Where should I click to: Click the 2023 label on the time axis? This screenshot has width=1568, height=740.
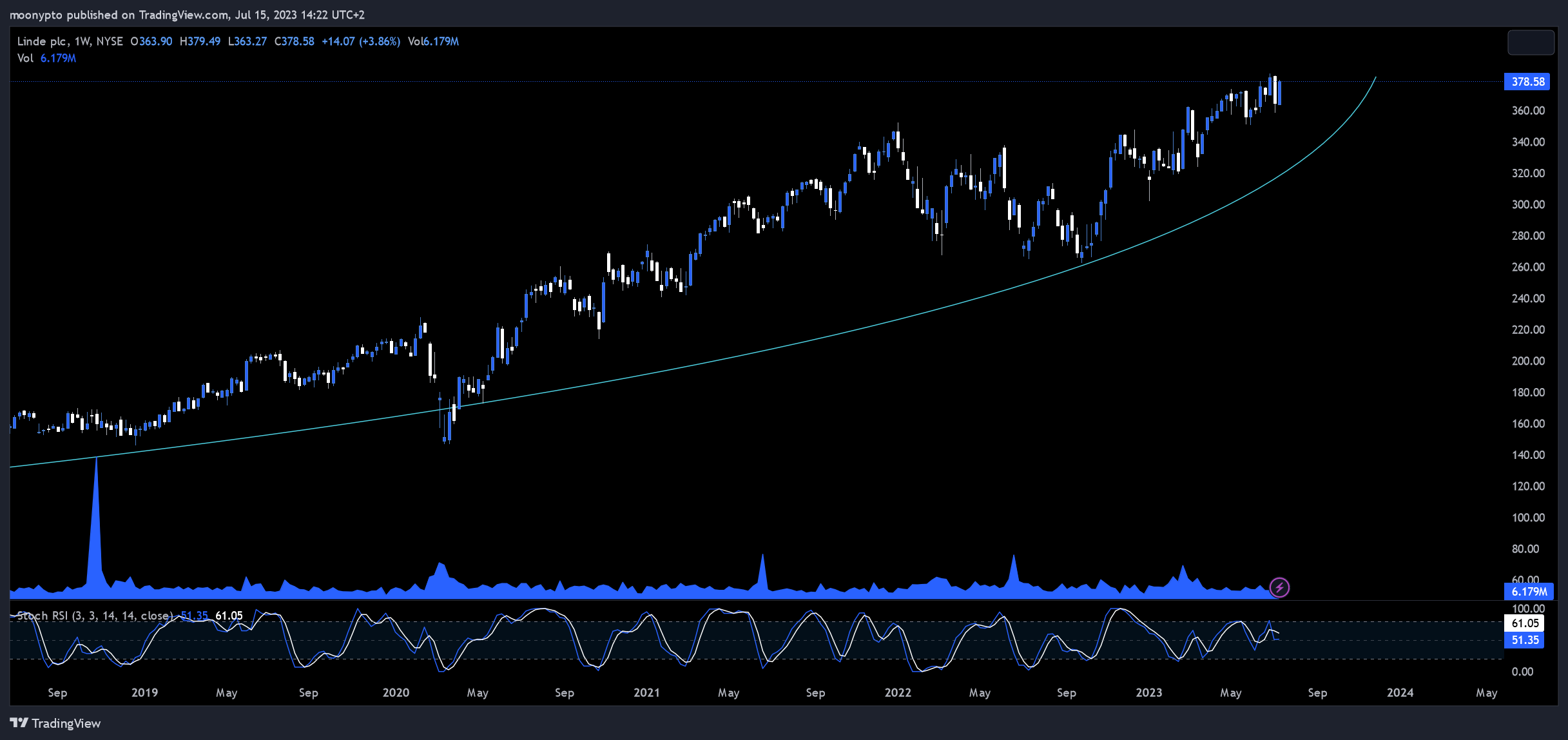point(1148,692)
